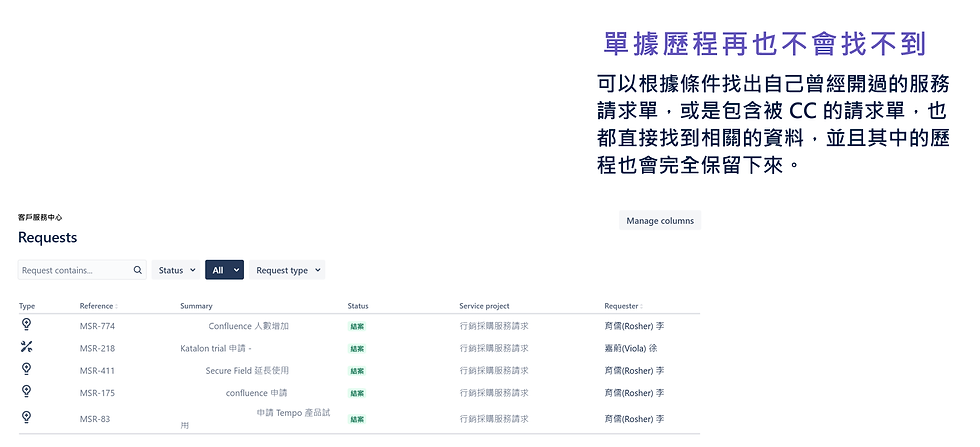Open the Confluence 人數增加 summary

(249, 326)
